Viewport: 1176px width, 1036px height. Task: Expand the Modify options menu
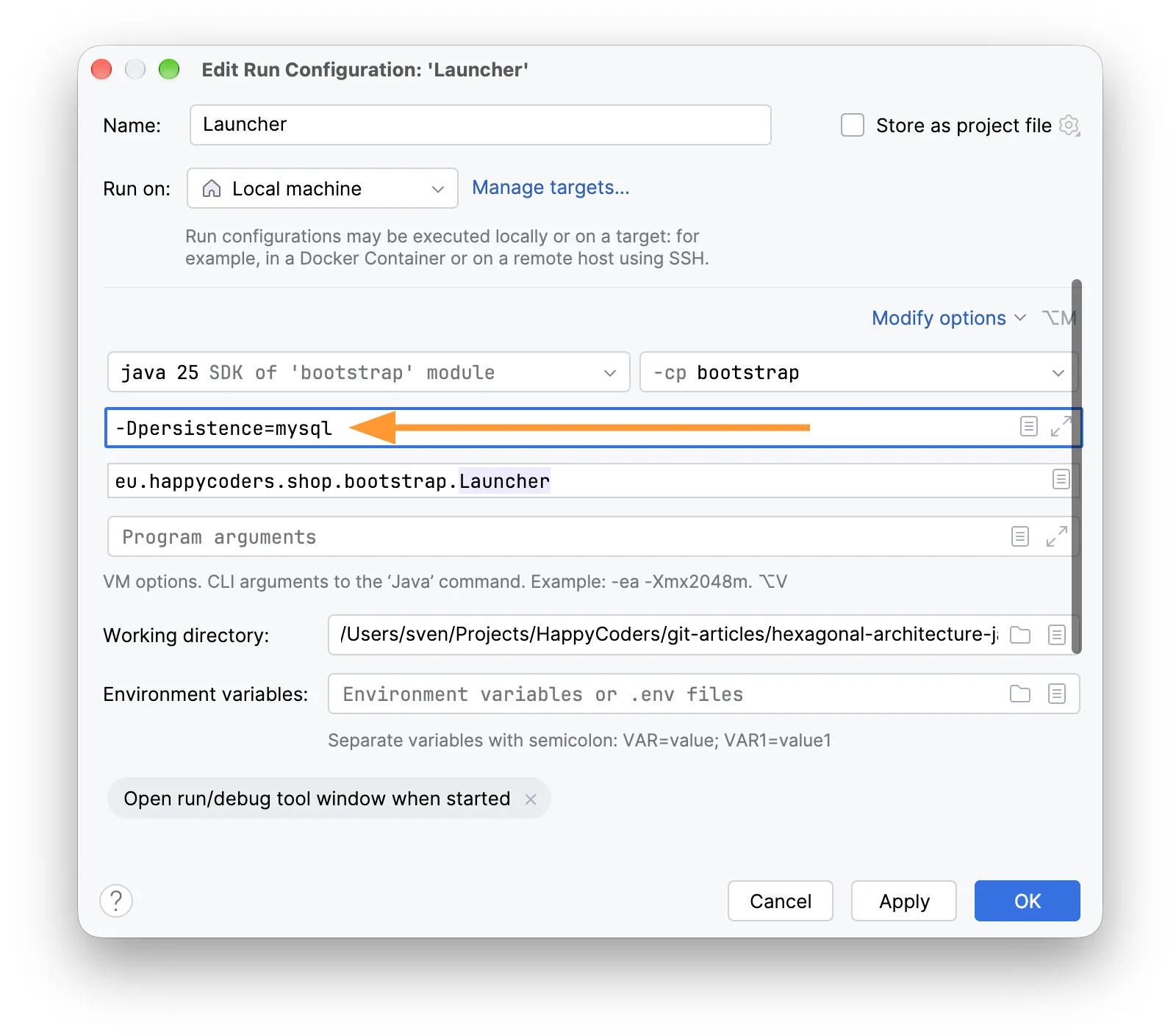948,318
